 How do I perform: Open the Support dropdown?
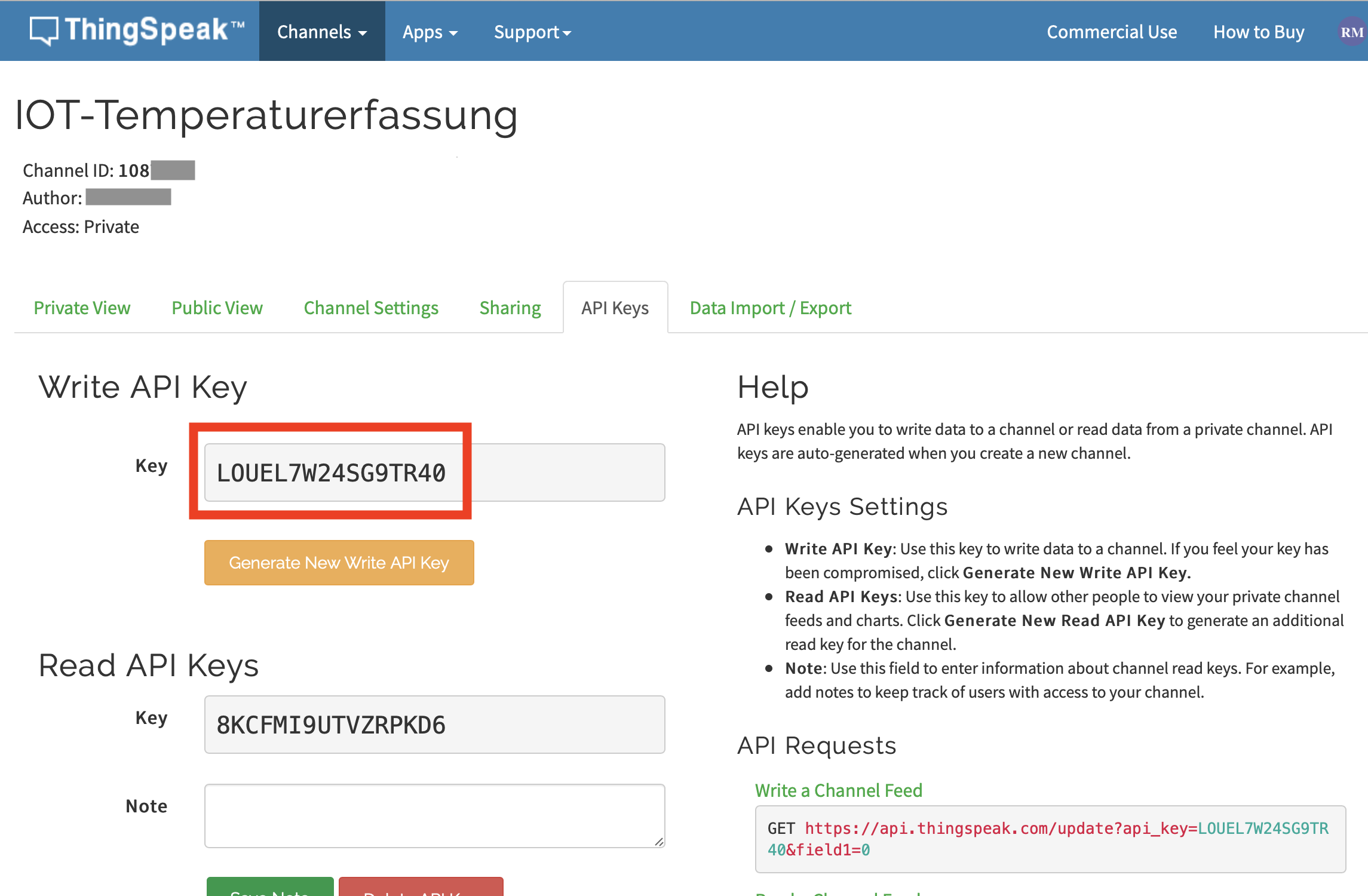tap(531, 31)
